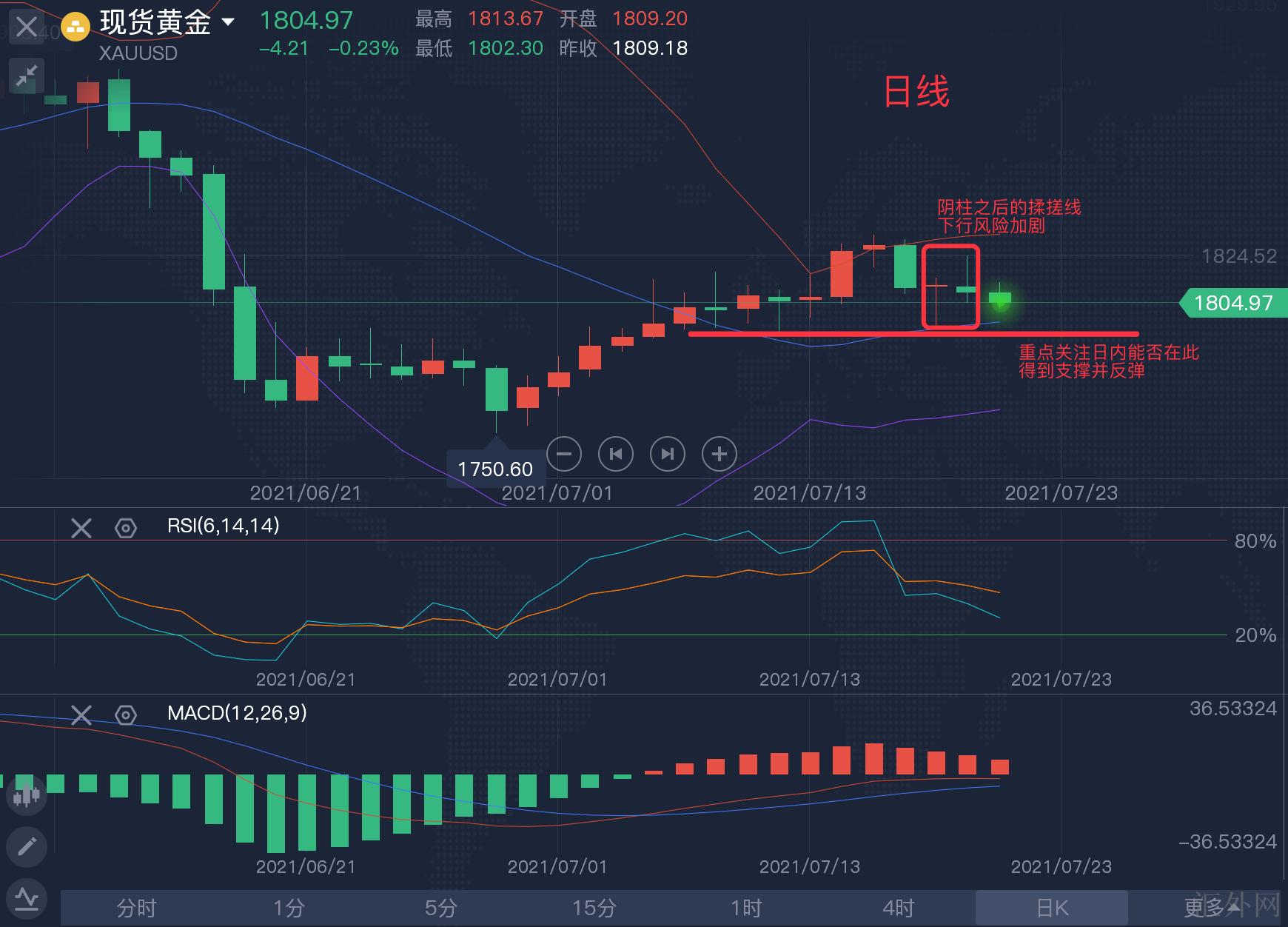Click the candlestick chart type icon
This screenshot has height=927, width=1288.
tap(27, 796)
